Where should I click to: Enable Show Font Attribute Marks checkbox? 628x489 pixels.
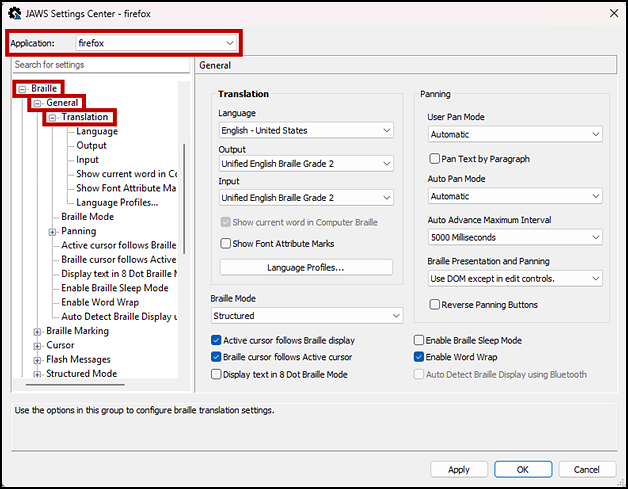pos(226,244)
